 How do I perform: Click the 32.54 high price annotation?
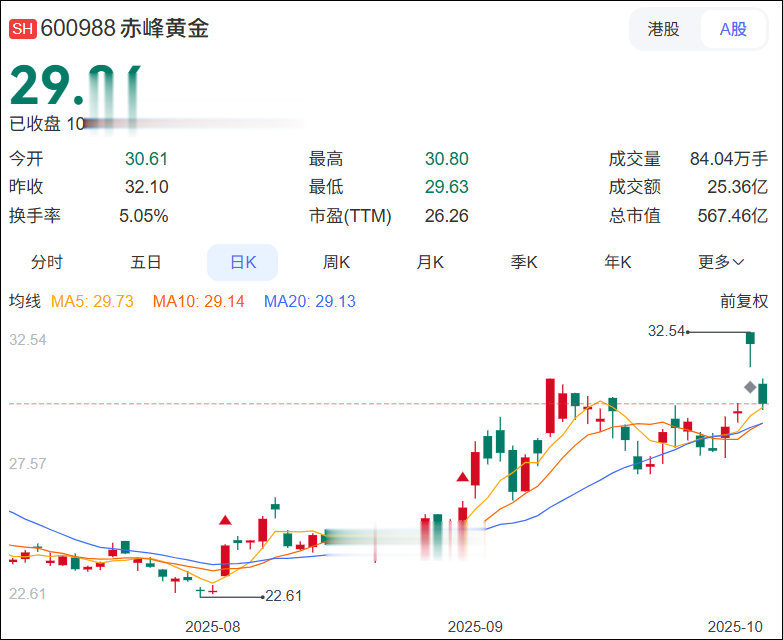[x=666, y=331]
